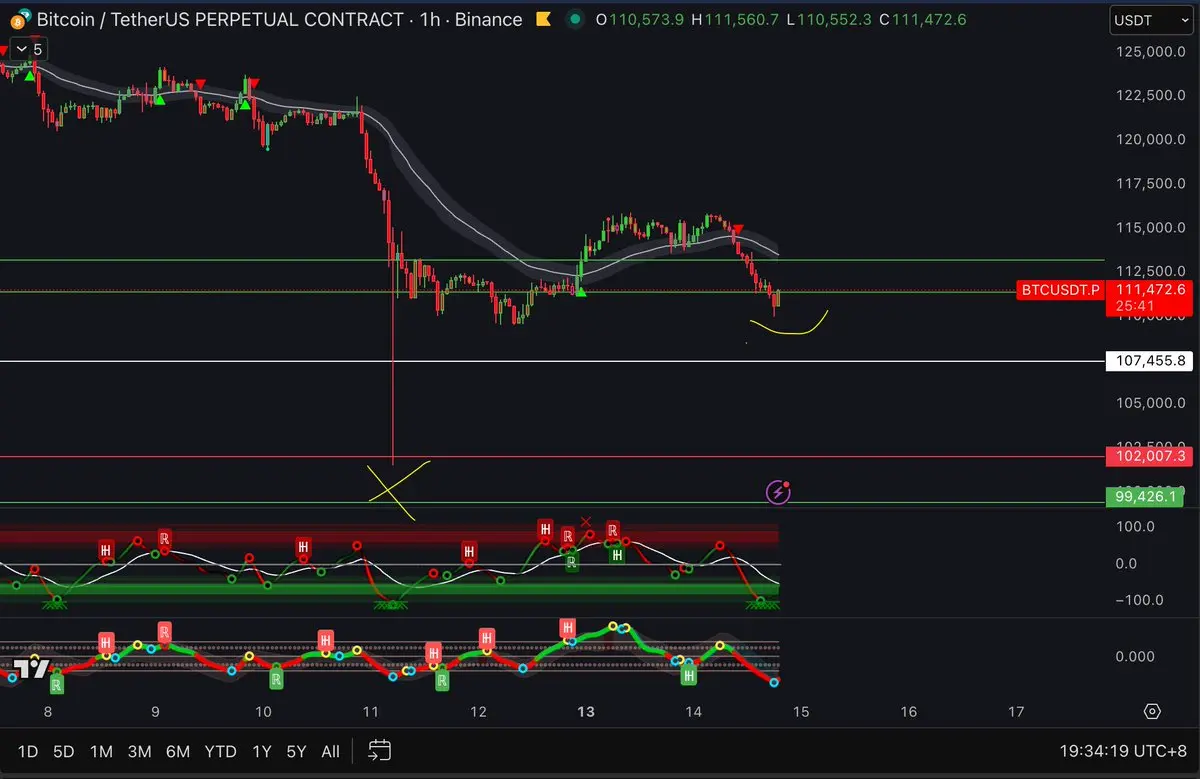Click the purple lightning bolt event icon
Screen dimensions: 1200x779
coord(779,491)
